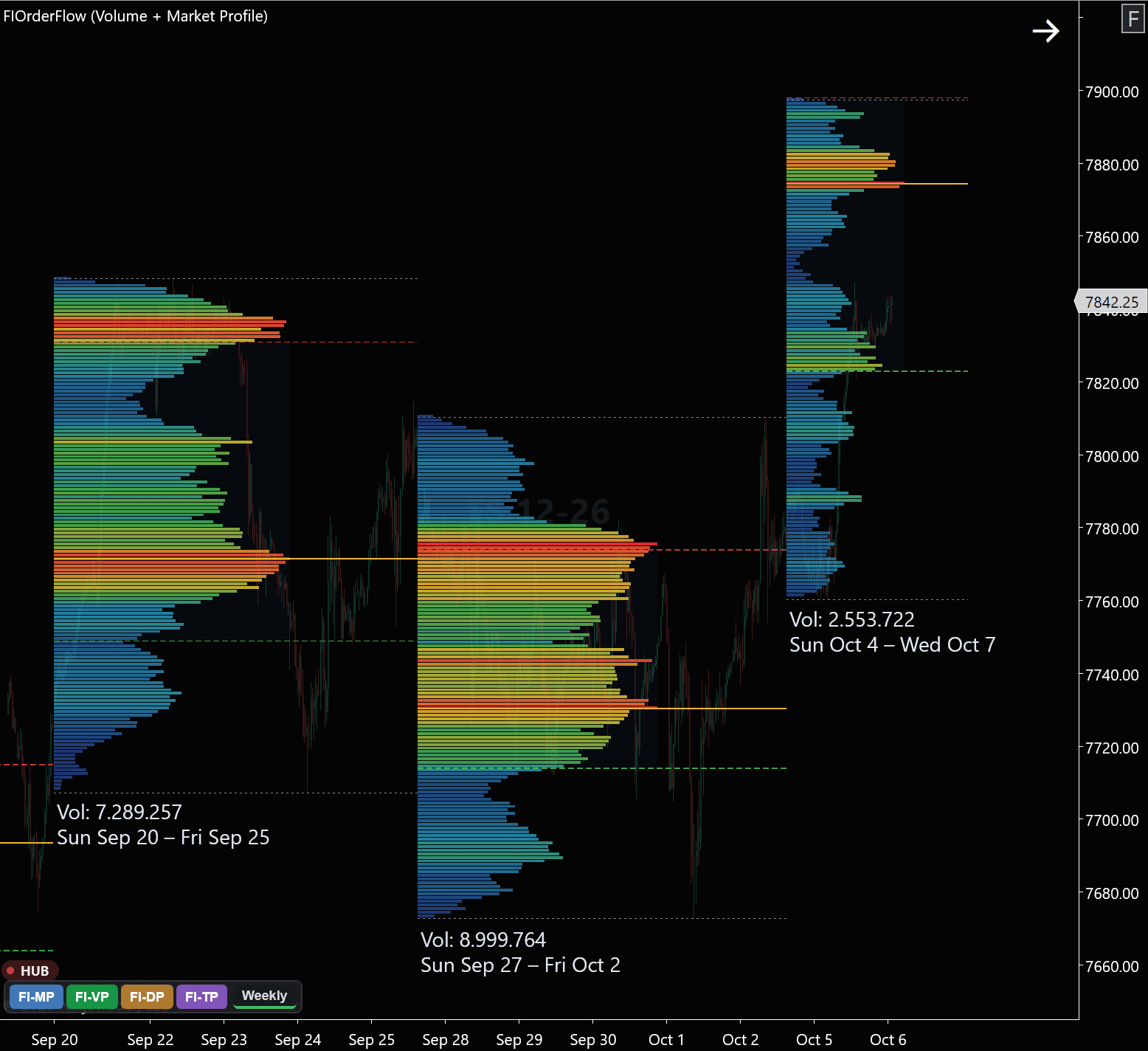Viewport: 1148px width, 1051px height.
Task: Click the arrow to return to latest bar
Action: point(1045,31)
